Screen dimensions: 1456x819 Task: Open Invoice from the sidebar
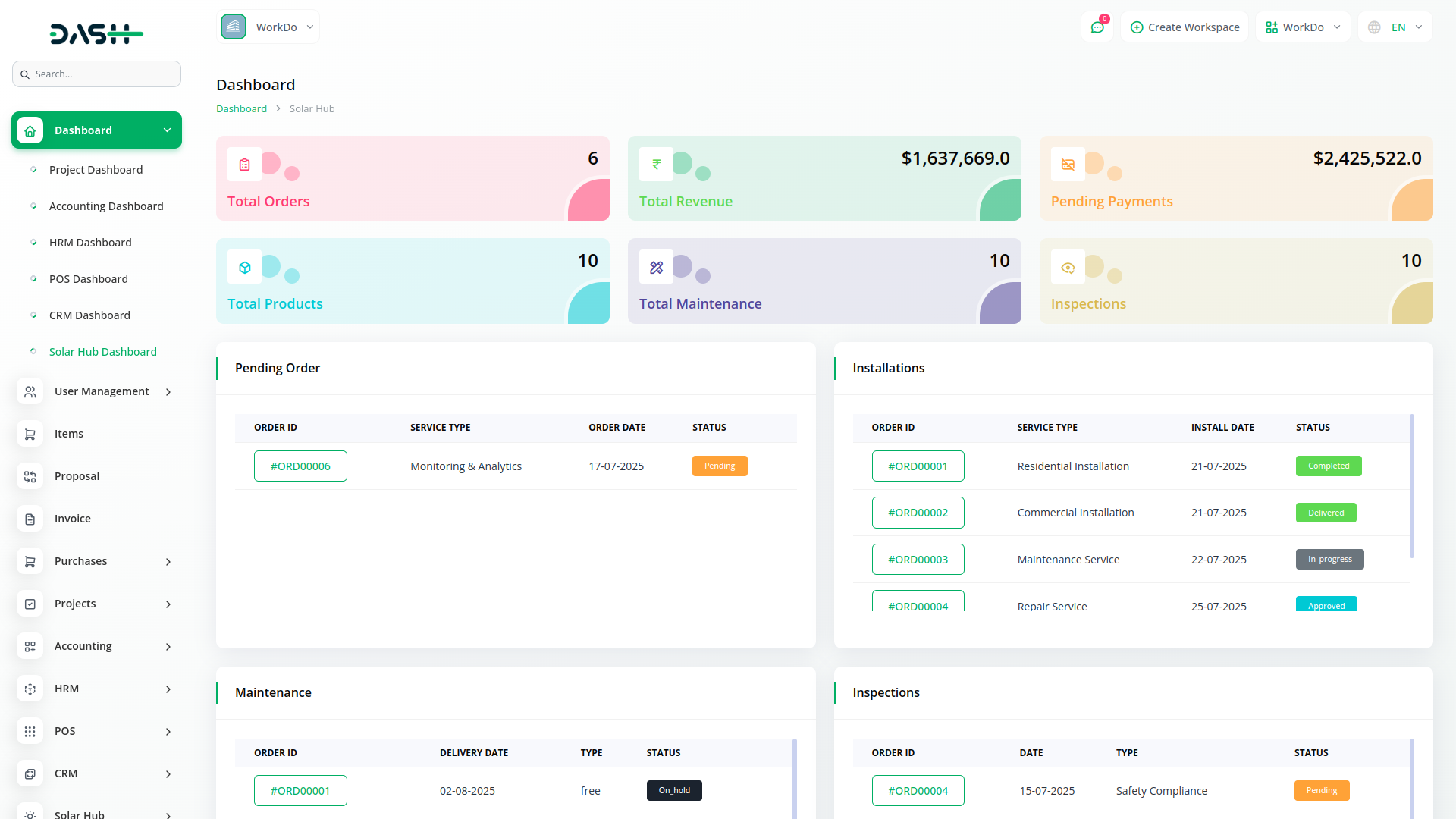[73, 519]
